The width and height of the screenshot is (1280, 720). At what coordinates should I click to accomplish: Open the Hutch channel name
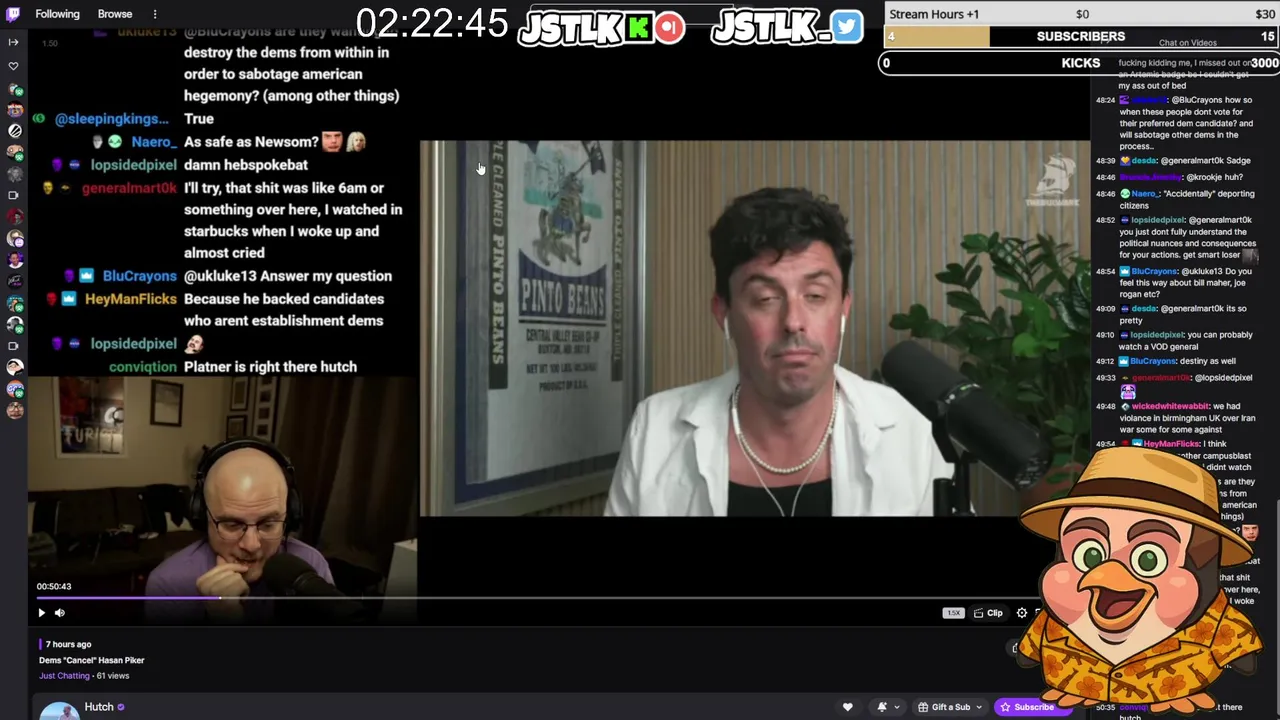(x=99, y=707)
